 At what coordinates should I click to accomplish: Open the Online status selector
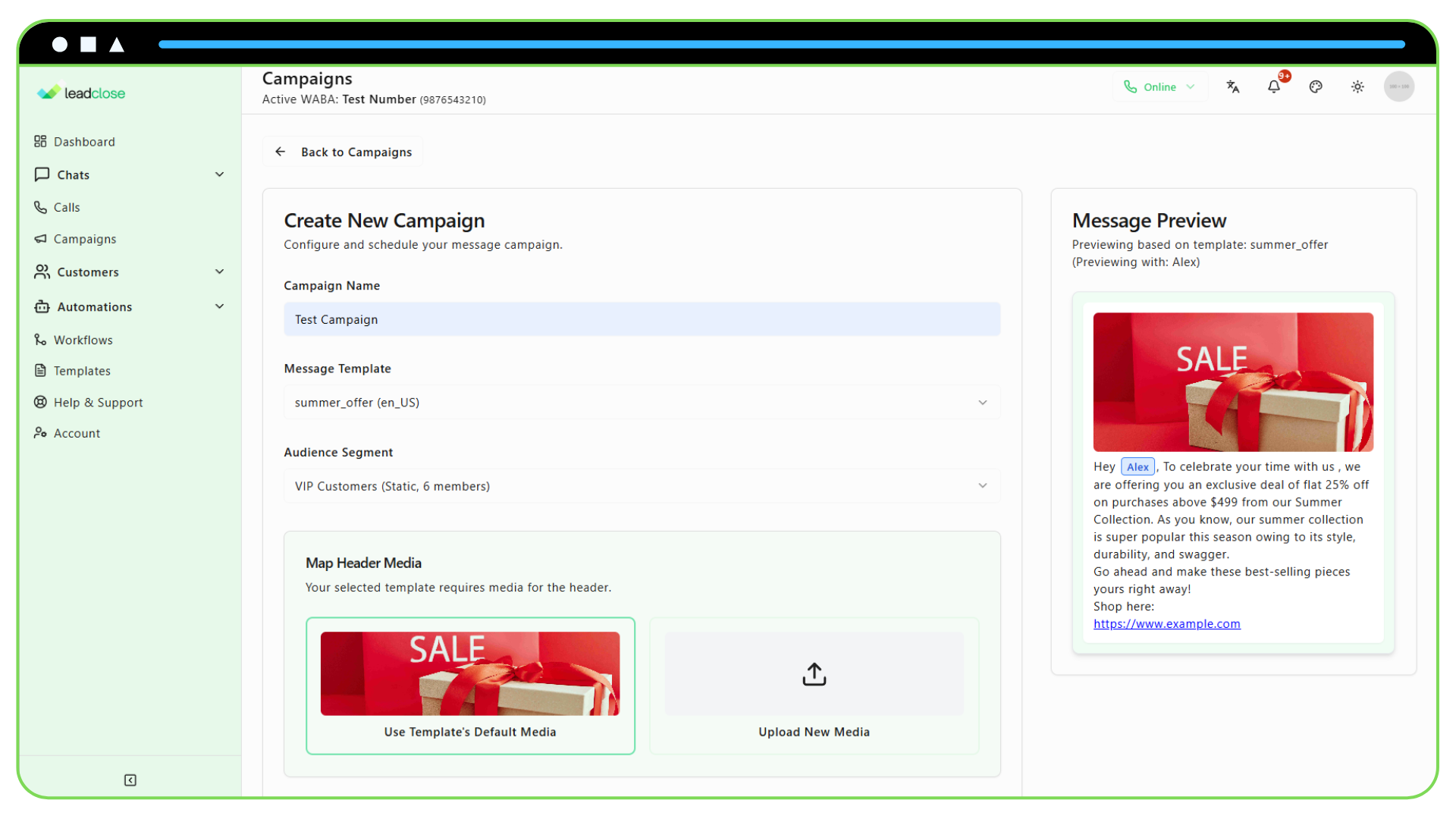pyautogui.click(x=1159, y=86)
